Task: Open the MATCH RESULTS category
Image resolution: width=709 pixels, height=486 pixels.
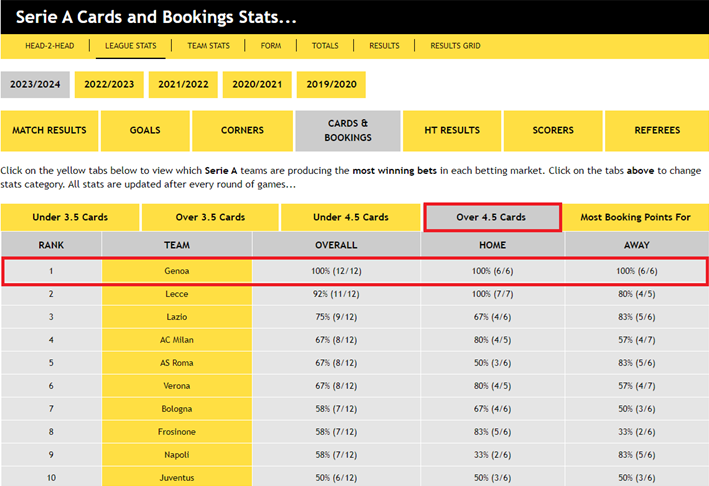Action: (x=49, y=131)
